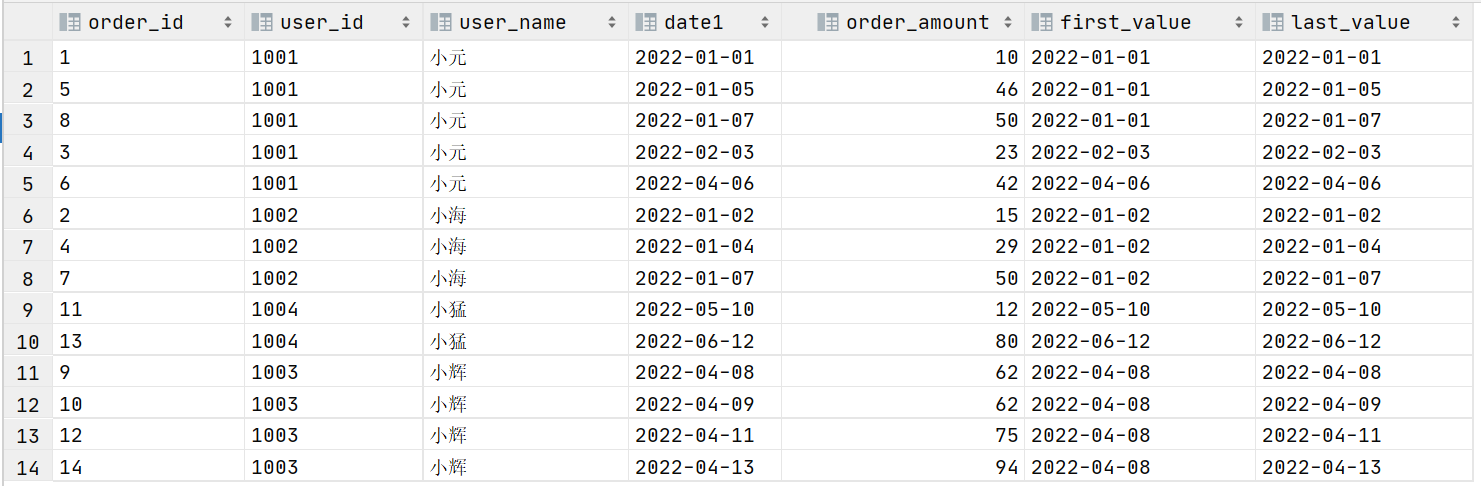Click the order_id column table icon
This screenshot has height=486, width=1481.
click(70, 22)
